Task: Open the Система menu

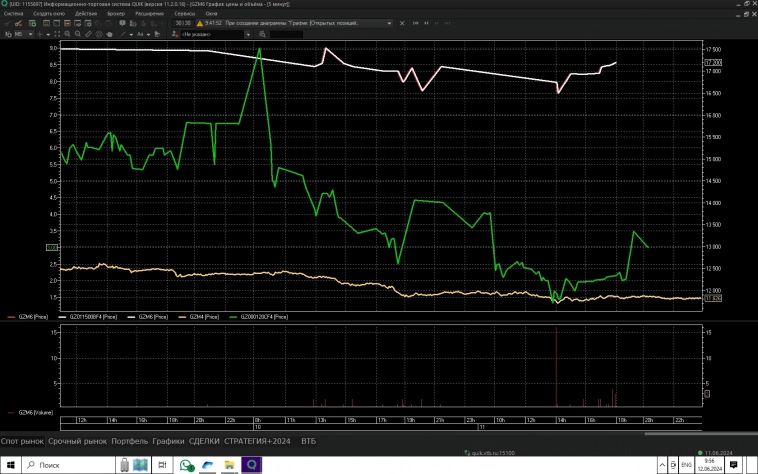Action: coord(13,13)
